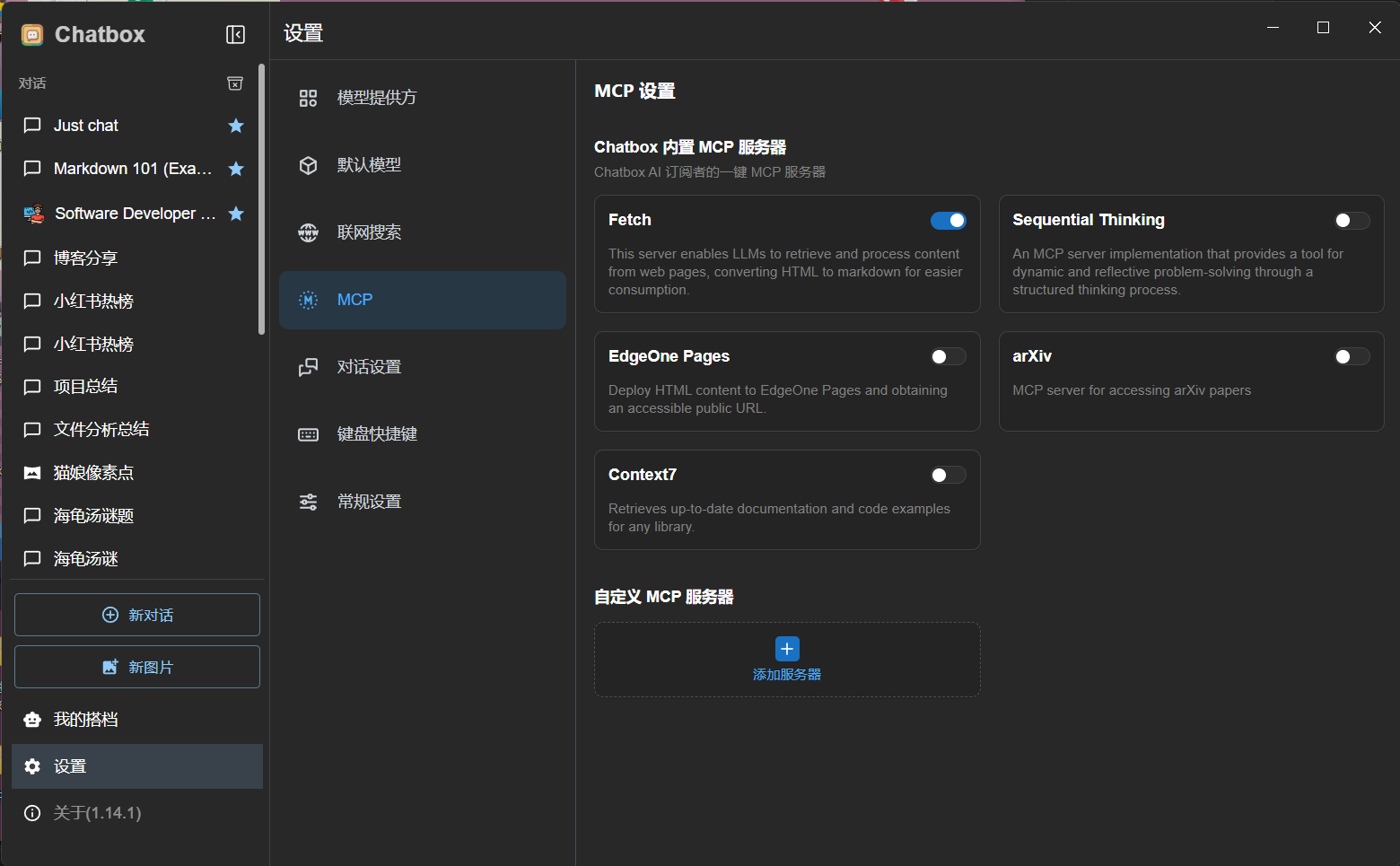Screen dimensions: 1400x866
Task: Start a new chat with 新对话 button
Action: pyautogui.click(x=137, y=615)
